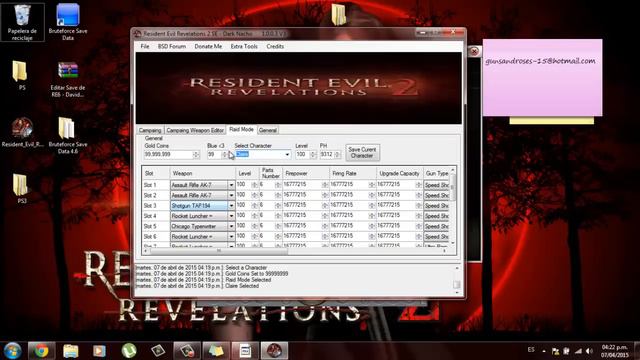This screenshot has width=640, height=360.
Task: Adjust Slot 1 Level spinner
Action: (254, 185)
